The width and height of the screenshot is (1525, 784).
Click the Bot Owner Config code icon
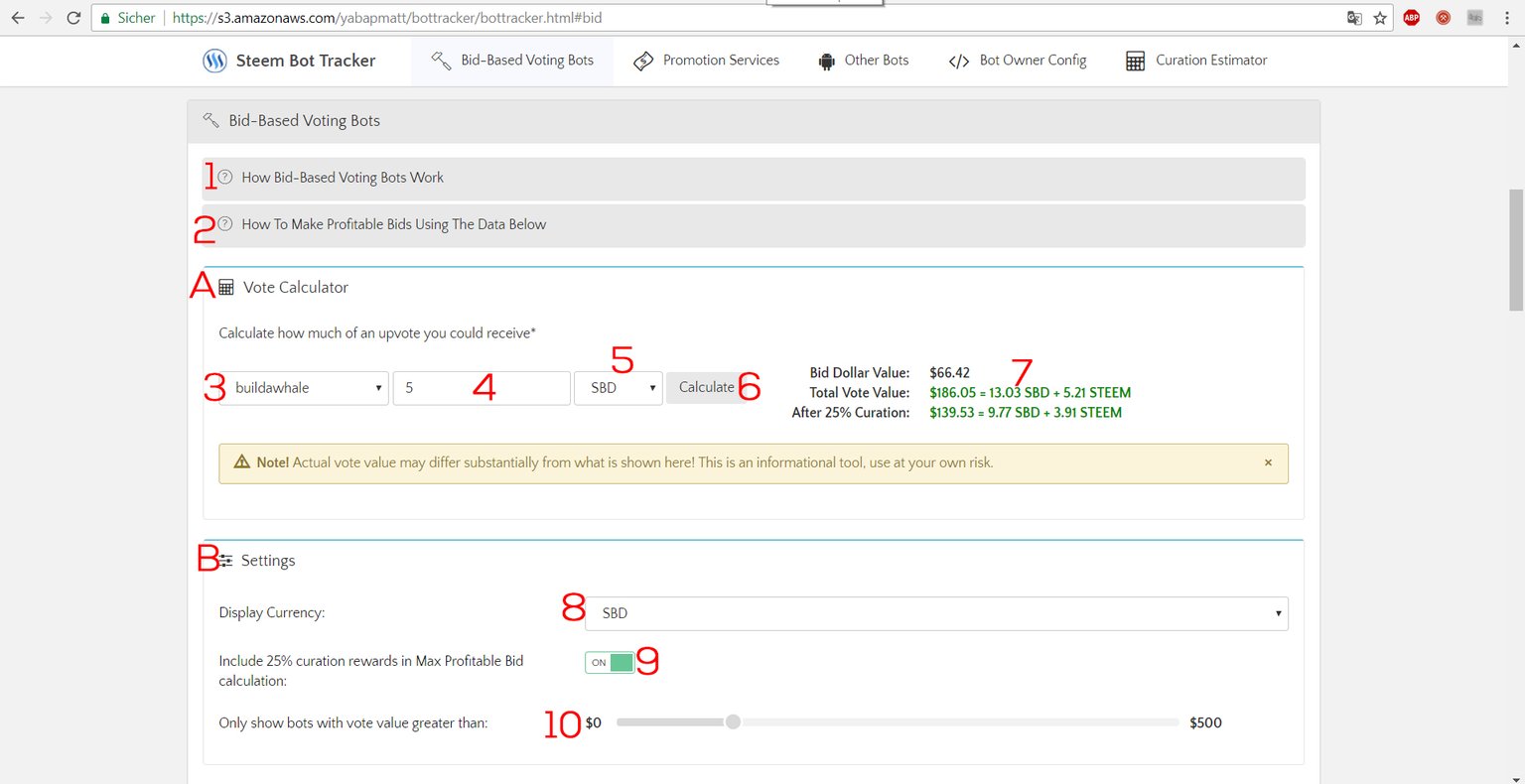click(959, 62)
